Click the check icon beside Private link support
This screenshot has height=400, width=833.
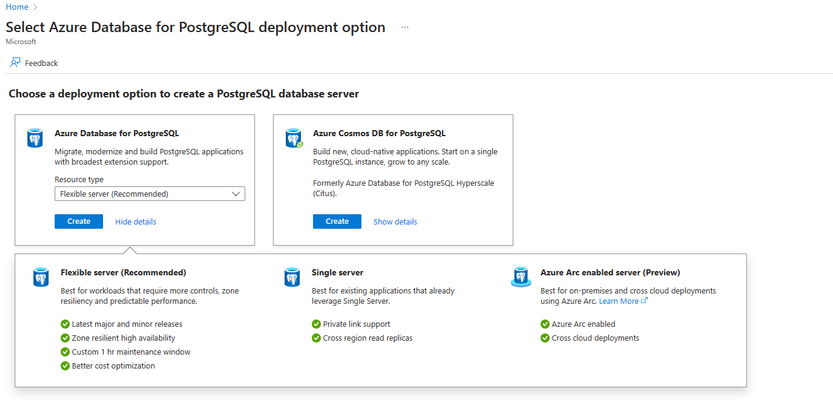317,324
